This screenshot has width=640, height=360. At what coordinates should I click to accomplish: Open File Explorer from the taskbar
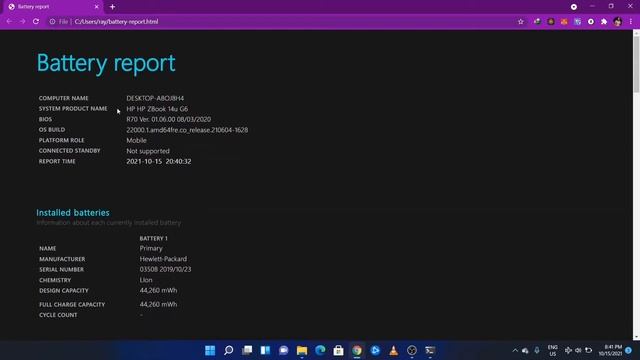pyautogui.click(x=302, y=350)
